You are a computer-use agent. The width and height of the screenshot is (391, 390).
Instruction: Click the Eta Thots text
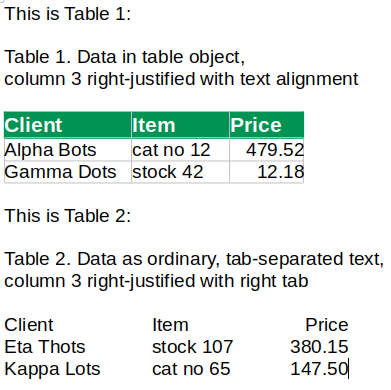tap(45, 347)
